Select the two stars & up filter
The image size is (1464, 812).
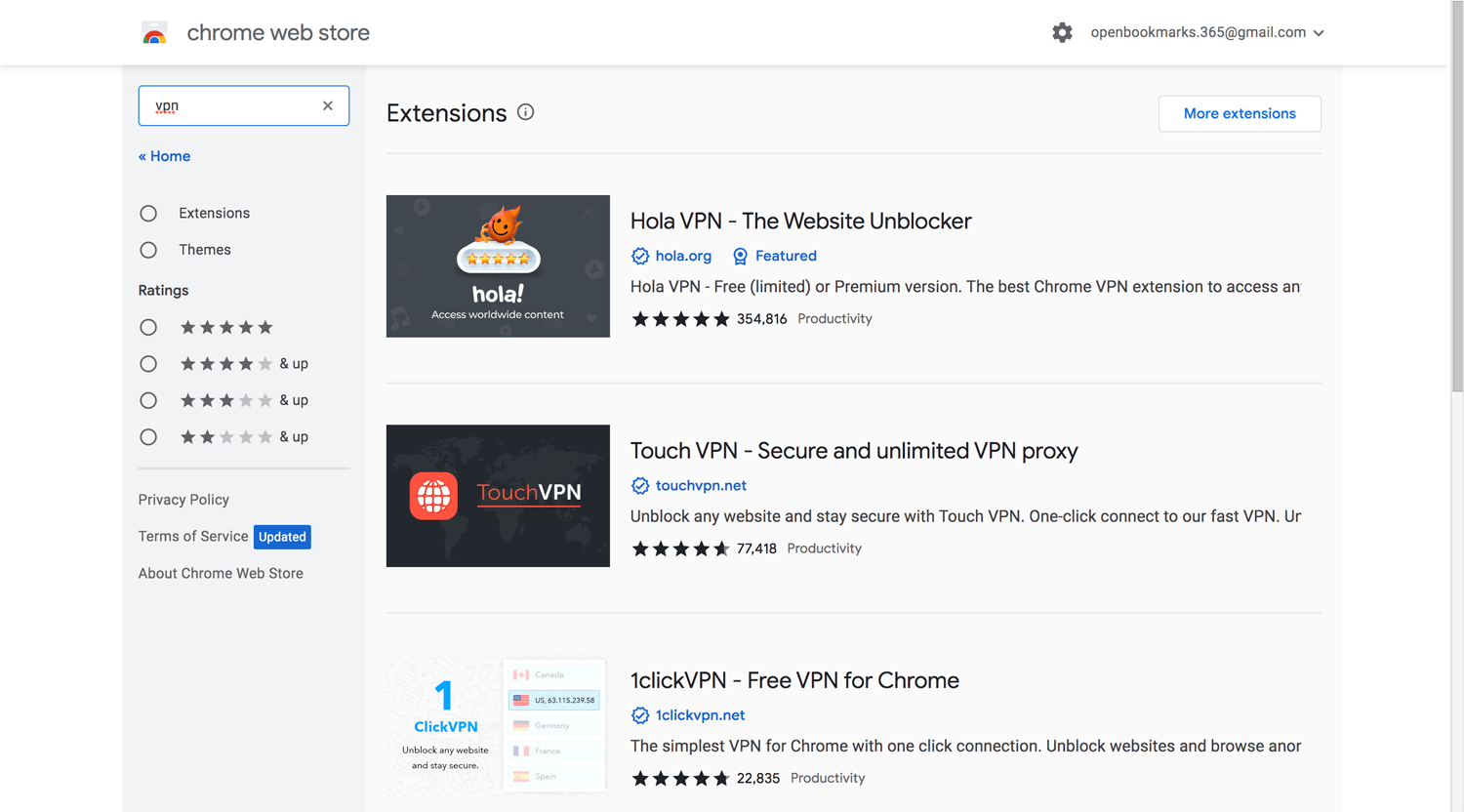pyautogui.click(x=148, y=437)
